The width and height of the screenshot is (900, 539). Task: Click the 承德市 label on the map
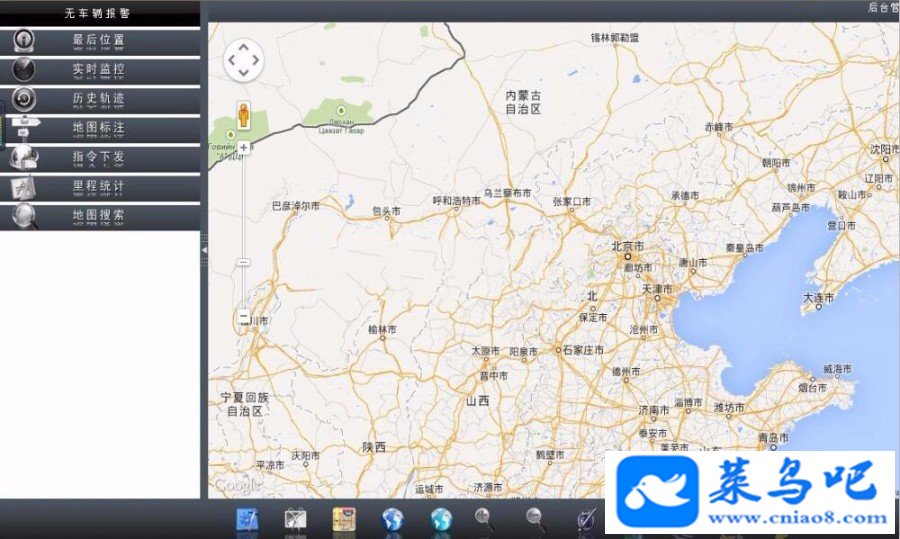click(x=685, y=196)
